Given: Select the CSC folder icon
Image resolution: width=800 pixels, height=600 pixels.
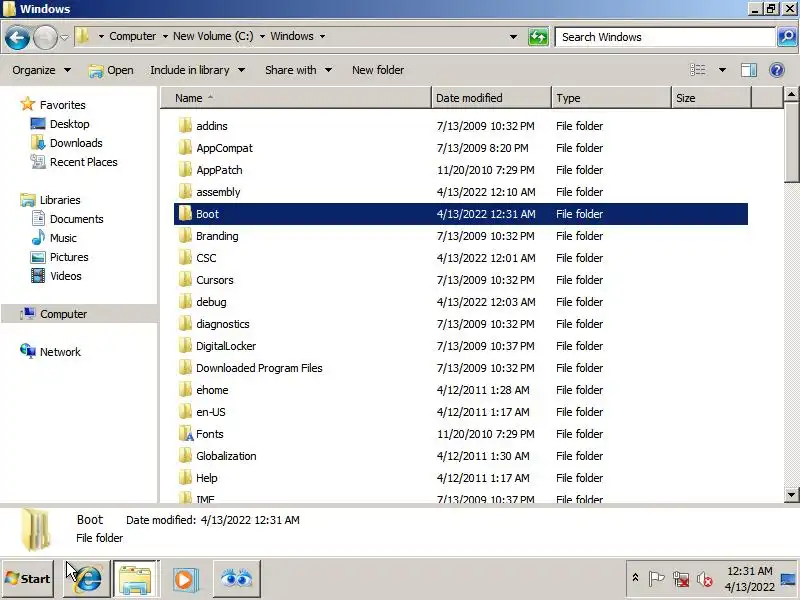Looking at the screenshot, I should click(x=185, y=257).
